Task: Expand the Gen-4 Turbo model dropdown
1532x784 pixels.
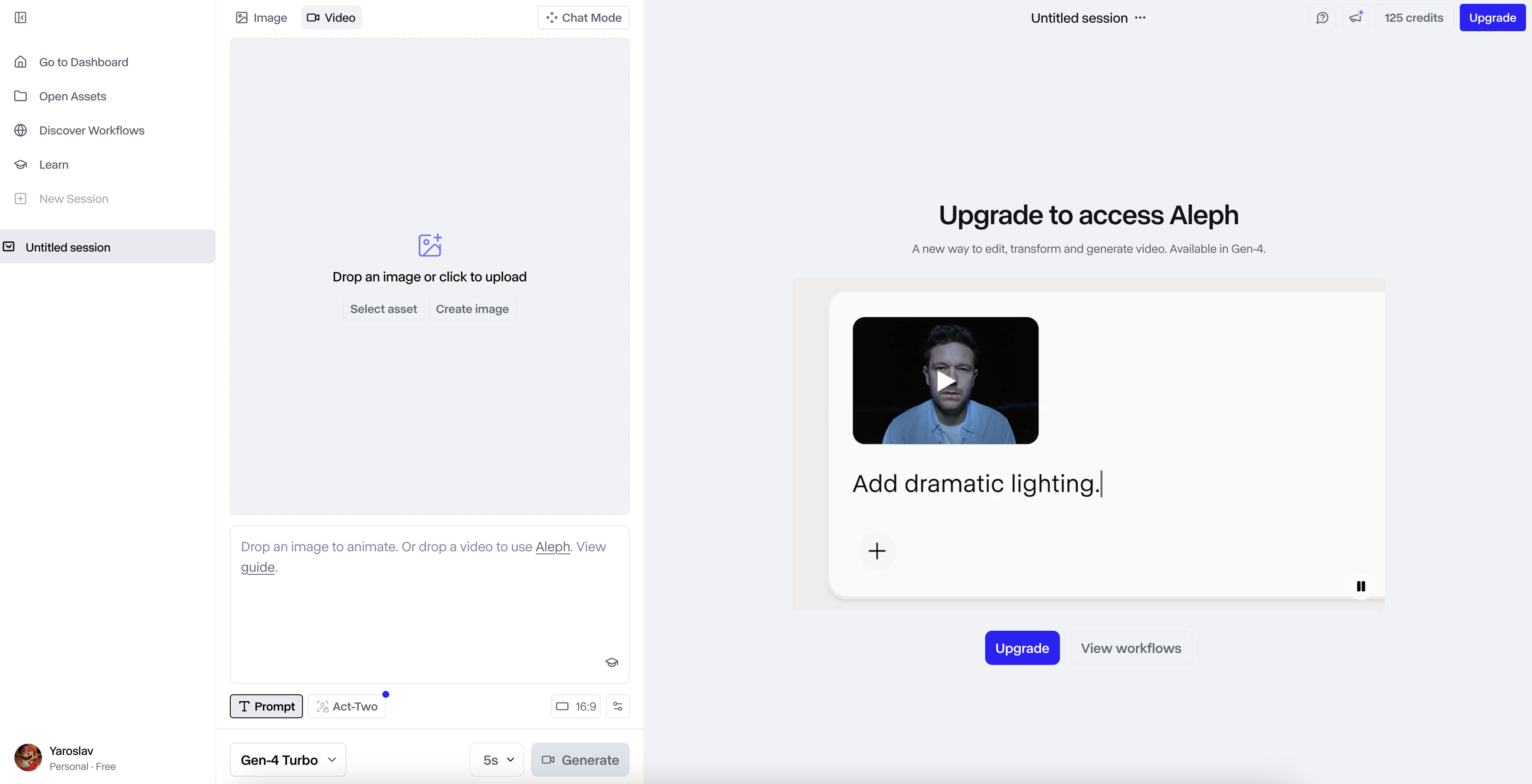Action: (288, 760)
